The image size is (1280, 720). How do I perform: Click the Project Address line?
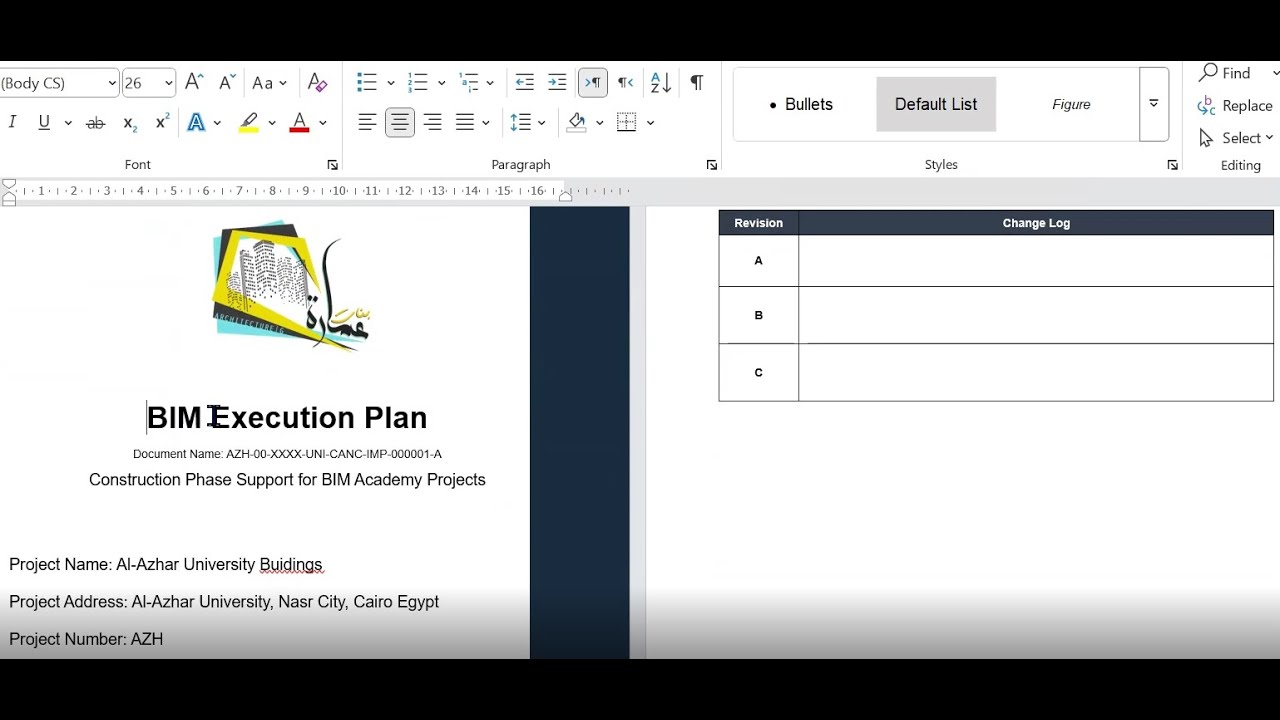[x=224, y=602]
